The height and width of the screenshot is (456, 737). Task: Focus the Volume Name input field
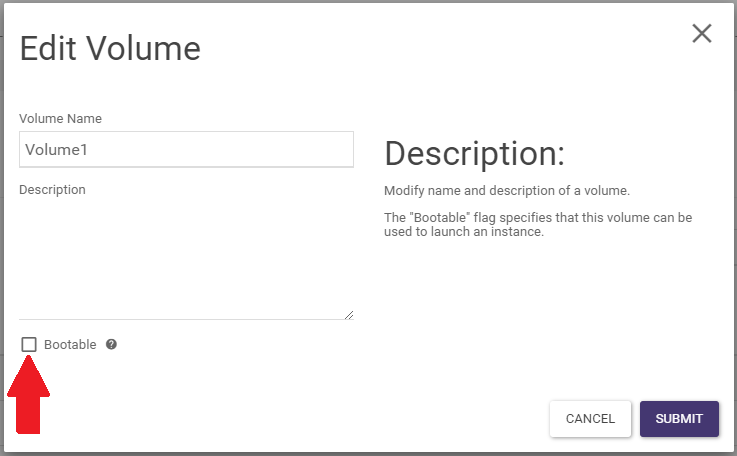pyautogui.click(x=186, y=149)
